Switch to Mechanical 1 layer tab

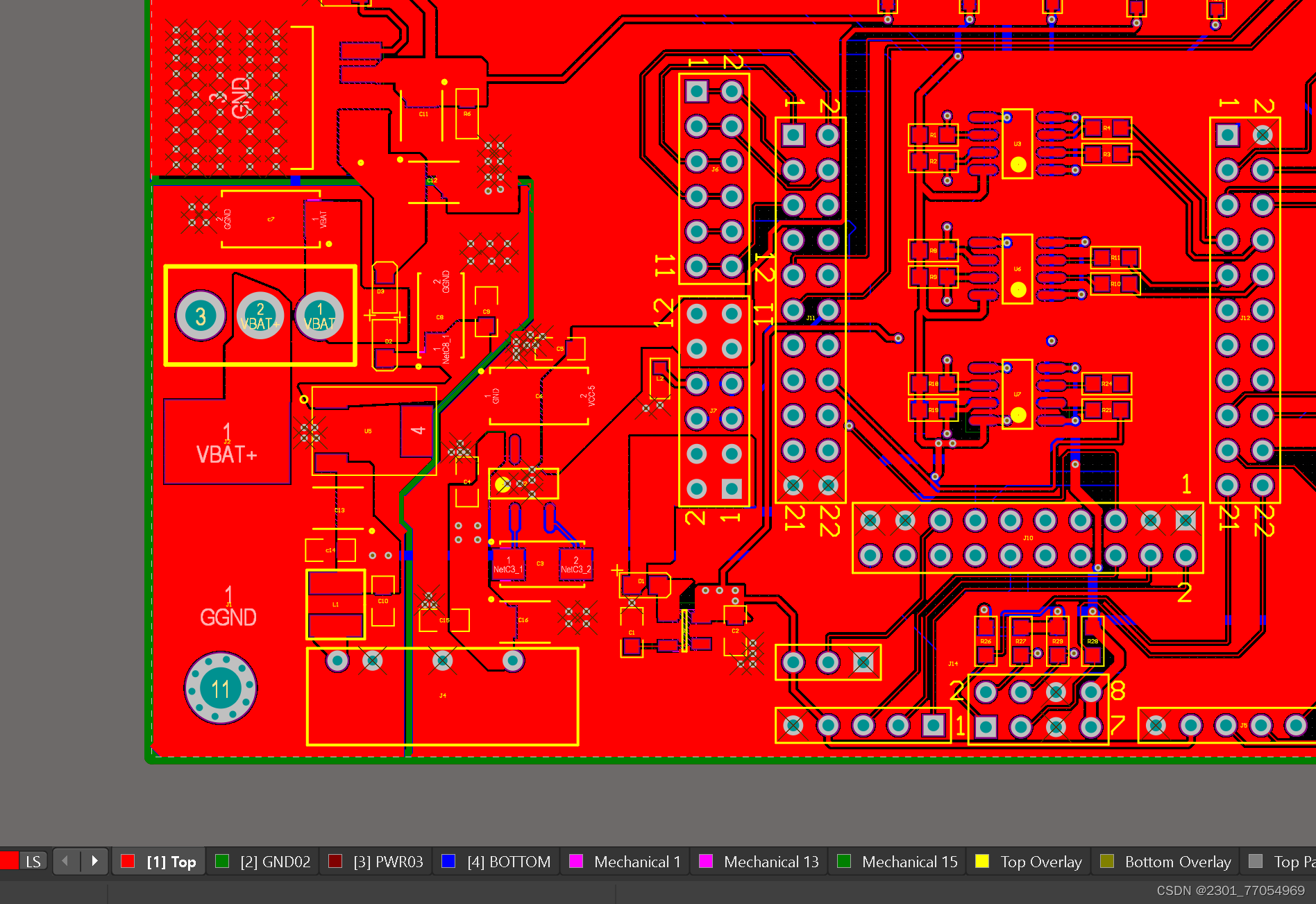625,862
